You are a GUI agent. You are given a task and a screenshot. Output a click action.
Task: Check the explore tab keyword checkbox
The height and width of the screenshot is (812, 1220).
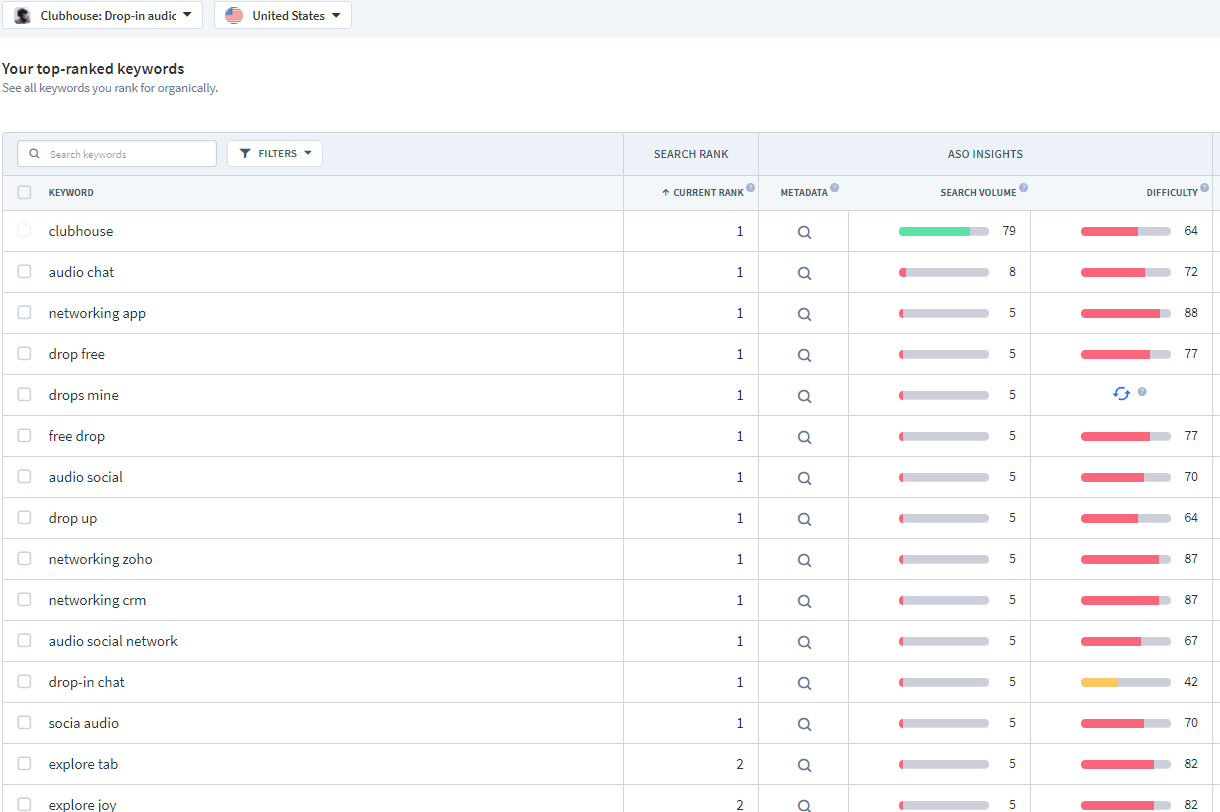pos(25,764)
